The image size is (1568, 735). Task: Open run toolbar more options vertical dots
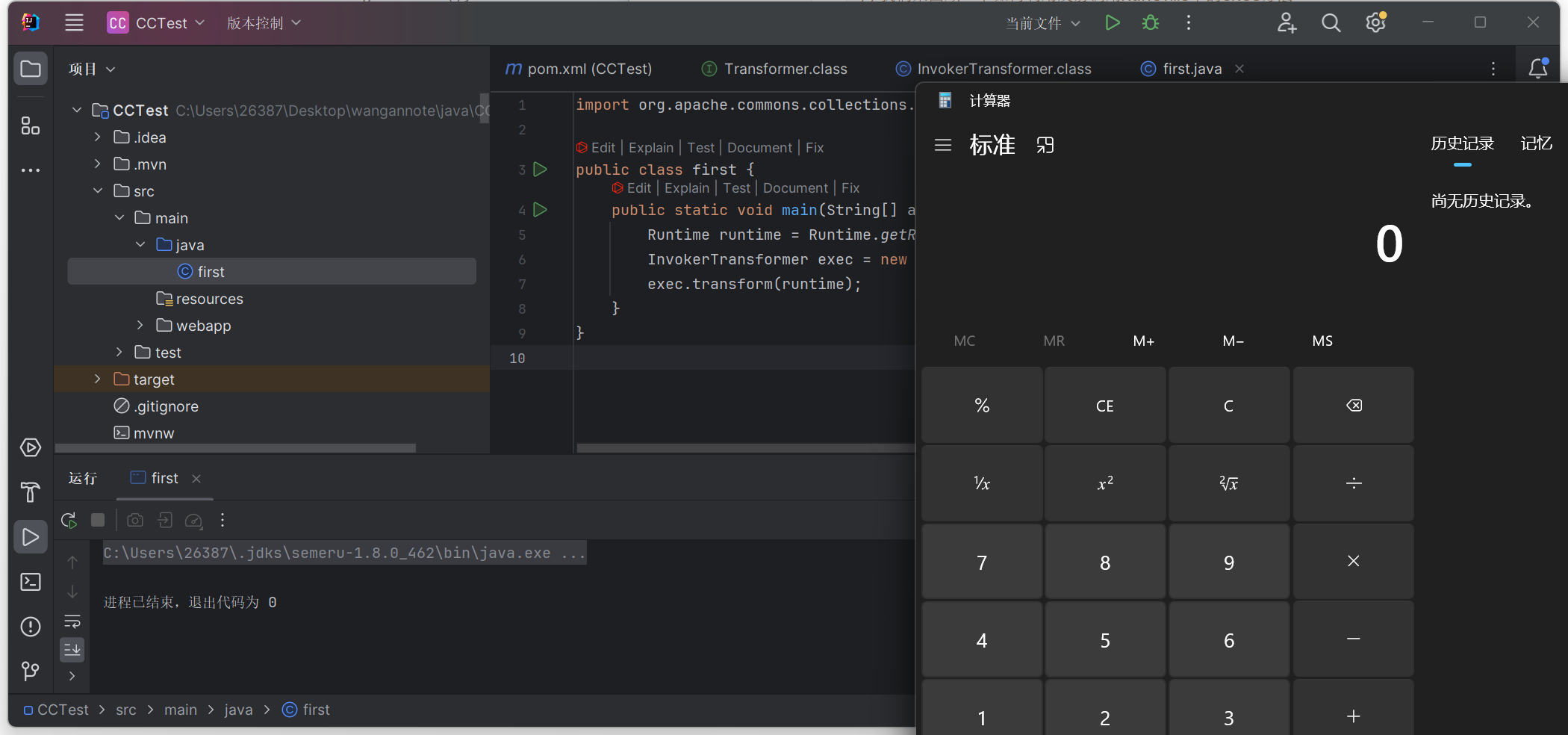(223, 520)
